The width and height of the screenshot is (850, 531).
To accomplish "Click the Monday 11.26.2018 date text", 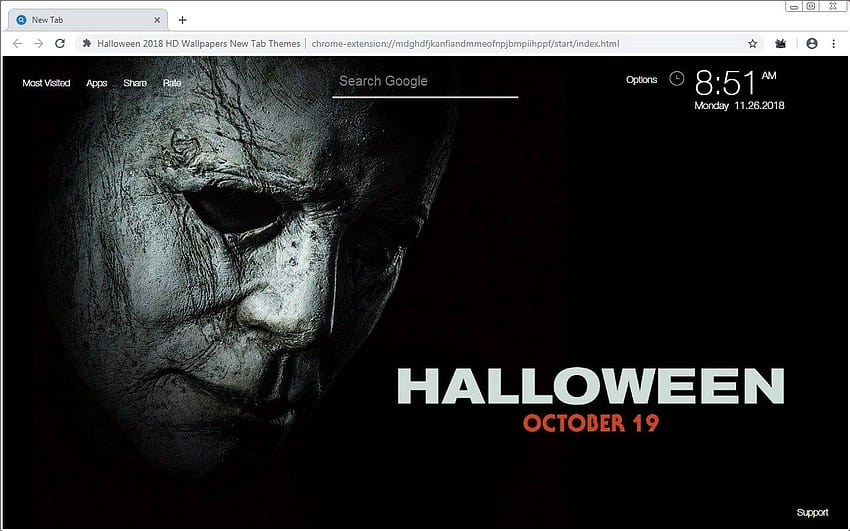I will point(739,106).
